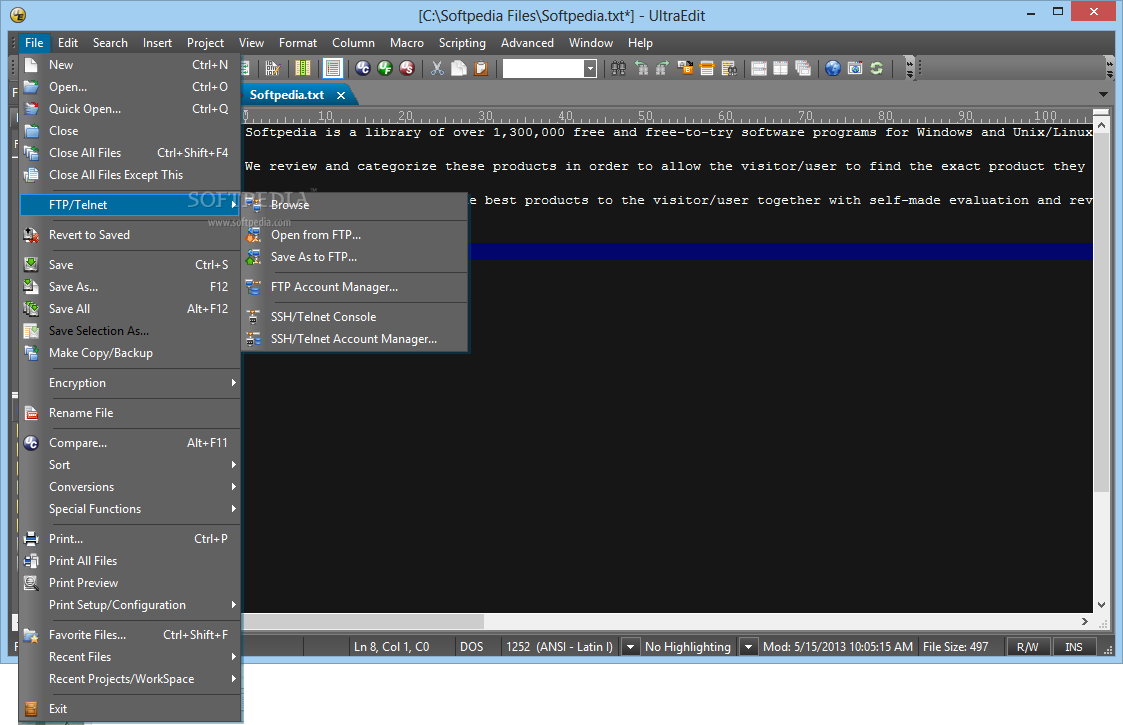Expand the Sort submenu
1123x725 pixels.
point(130,465)
